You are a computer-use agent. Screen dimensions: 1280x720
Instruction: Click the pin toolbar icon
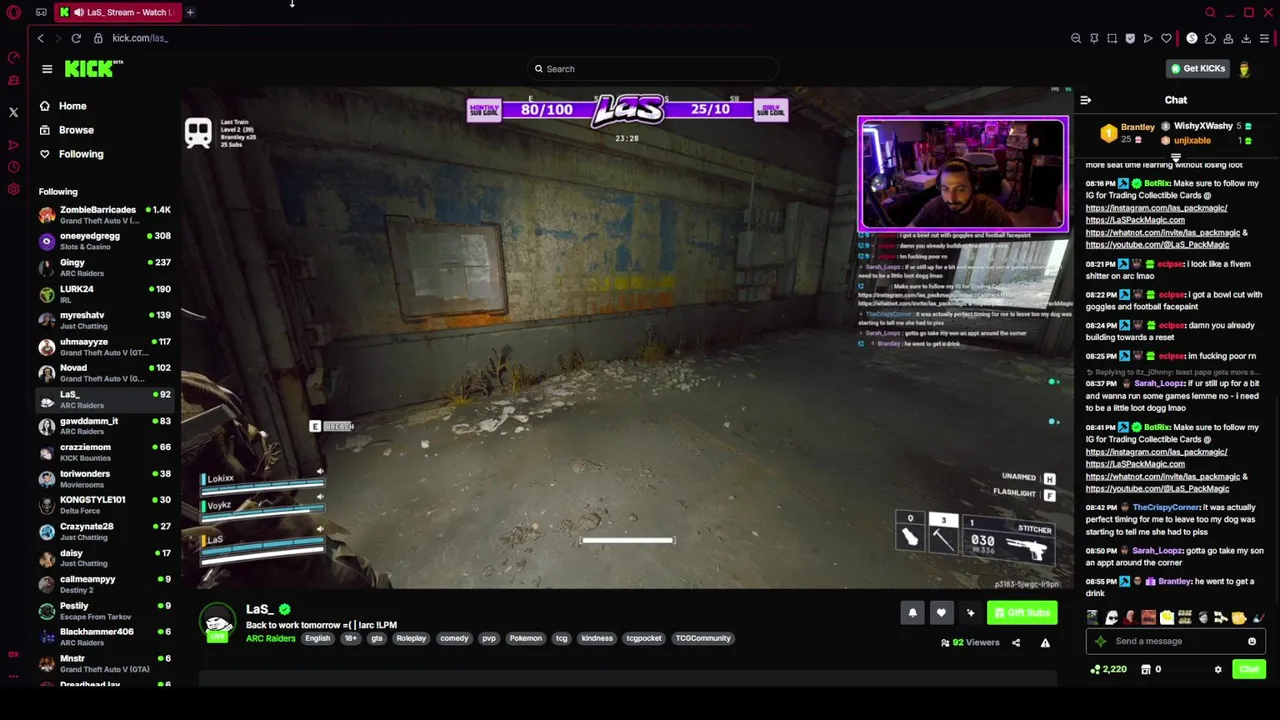click(x=1094, y=39)
